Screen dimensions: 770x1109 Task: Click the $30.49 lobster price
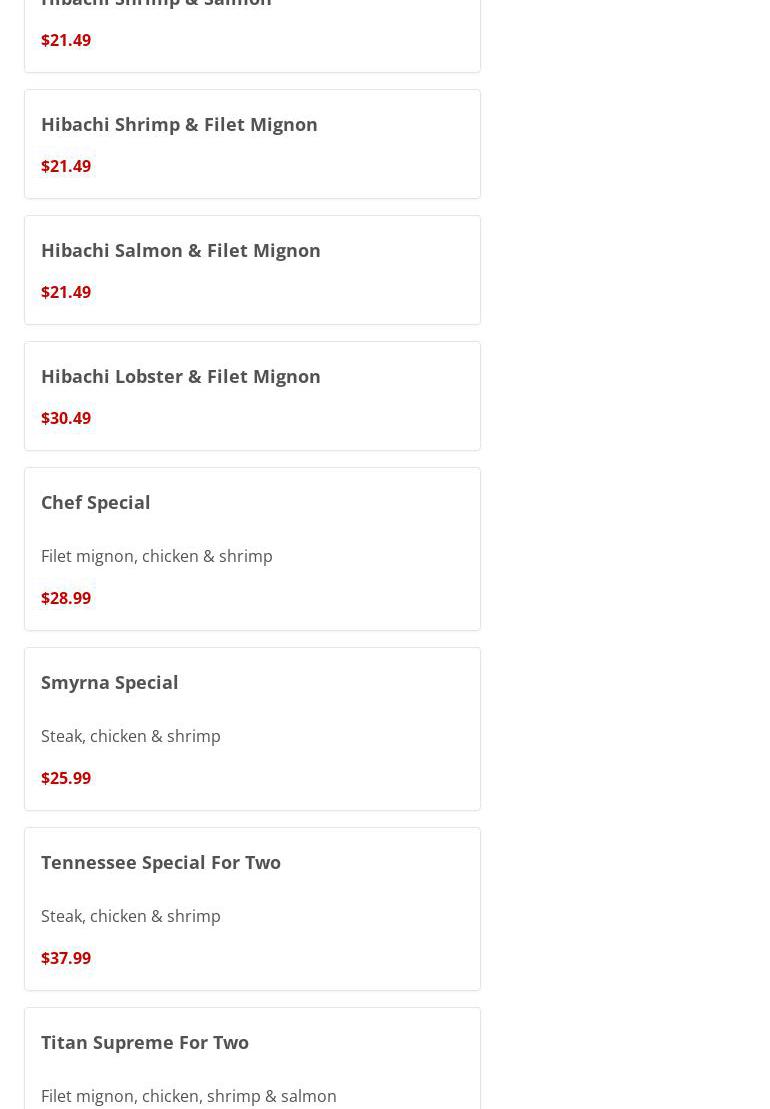[66, 418]
